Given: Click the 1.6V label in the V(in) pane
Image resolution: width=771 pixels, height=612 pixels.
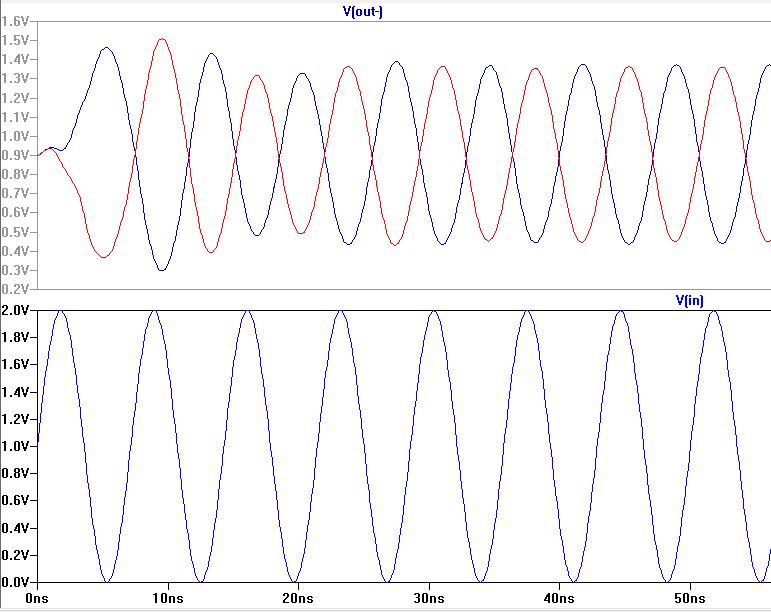Looking at the screenshot, I should click(x=15, y=364).
